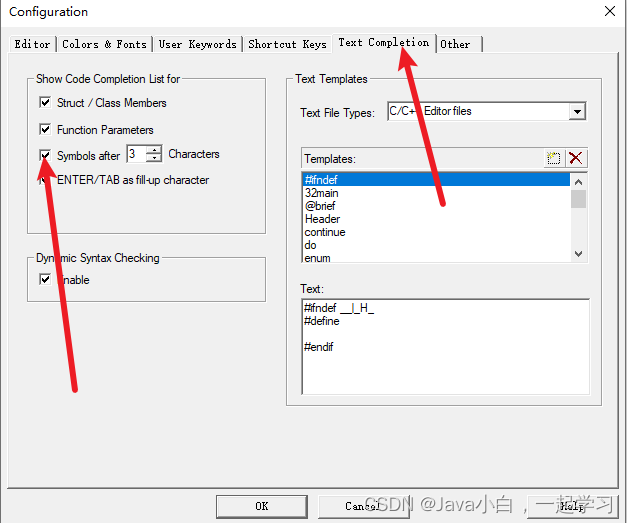Screen dimensions: 627x523
Task: Open the Text File Types dropdown
Action: point(577,111)
